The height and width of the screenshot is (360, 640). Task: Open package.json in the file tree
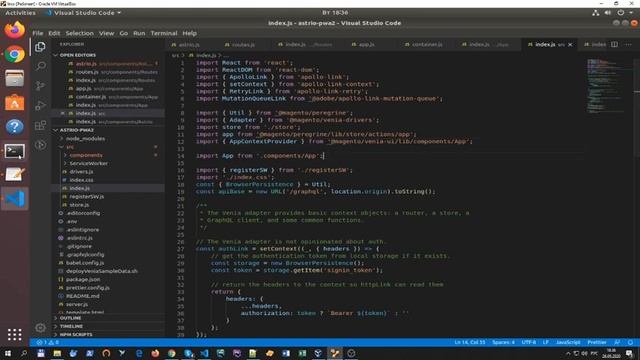83,280
